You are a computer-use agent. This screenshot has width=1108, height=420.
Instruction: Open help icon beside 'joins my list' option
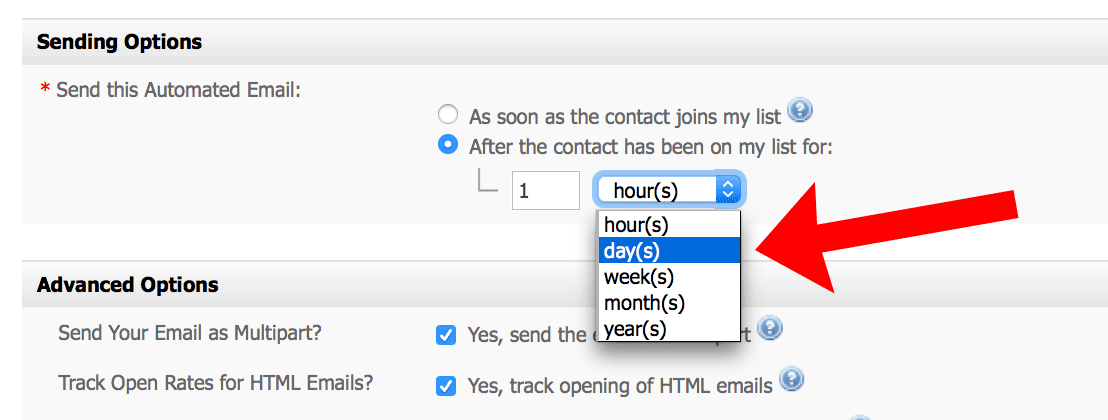[x=800, y=111]
